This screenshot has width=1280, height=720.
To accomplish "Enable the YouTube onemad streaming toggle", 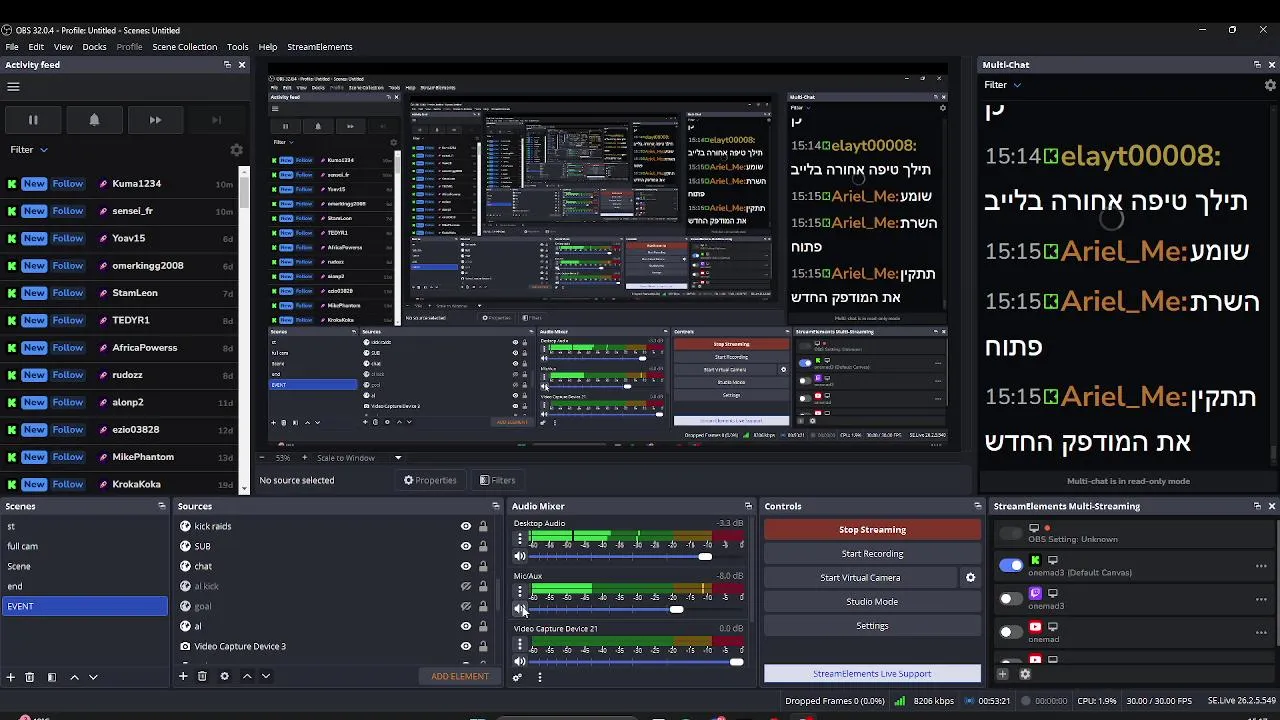I will click(x=1011, y=632).
